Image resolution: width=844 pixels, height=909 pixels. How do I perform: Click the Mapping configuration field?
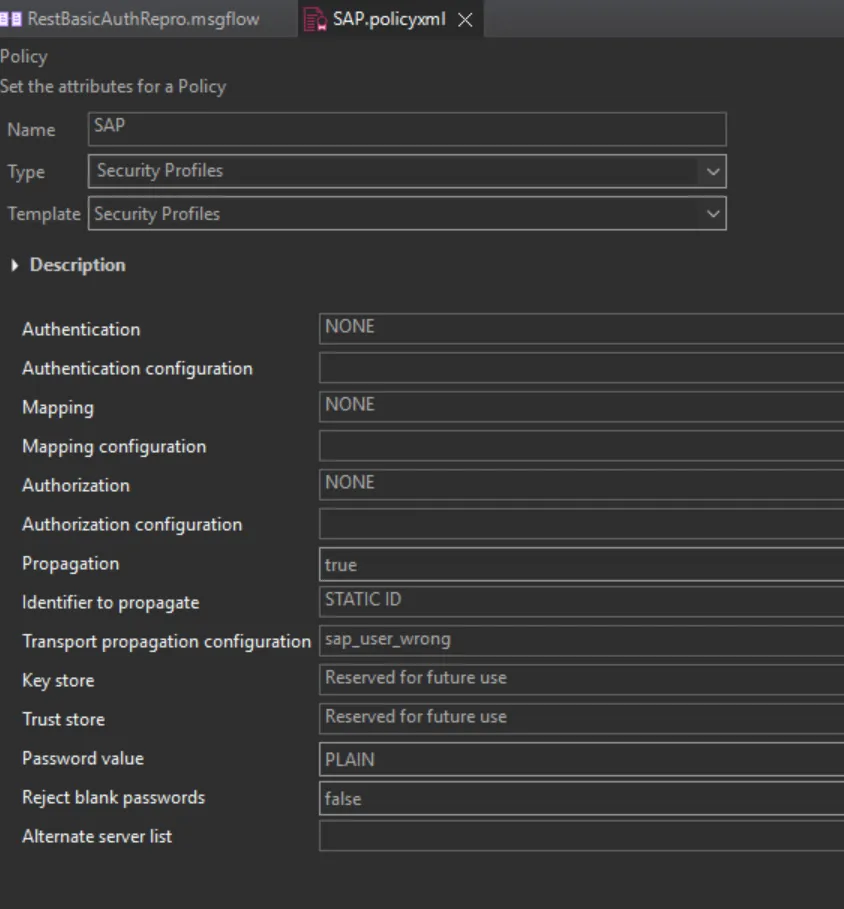[x=581, y=446]
